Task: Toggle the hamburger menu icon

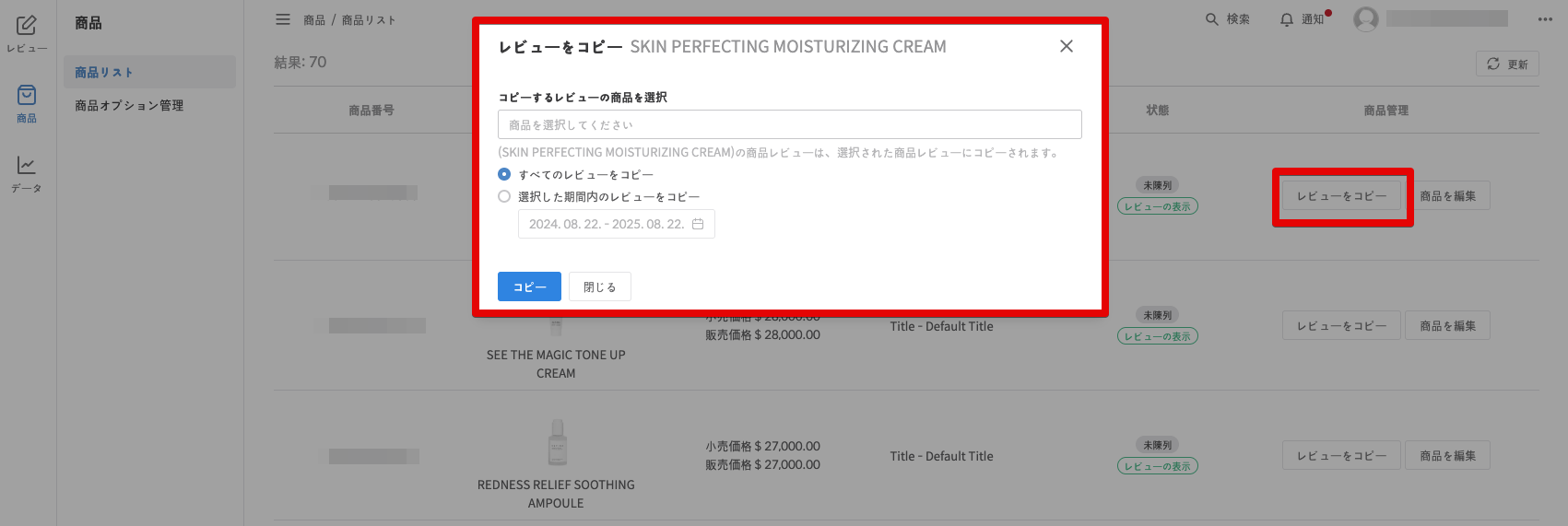Action: pyautogui.click(x=283, y=19)
